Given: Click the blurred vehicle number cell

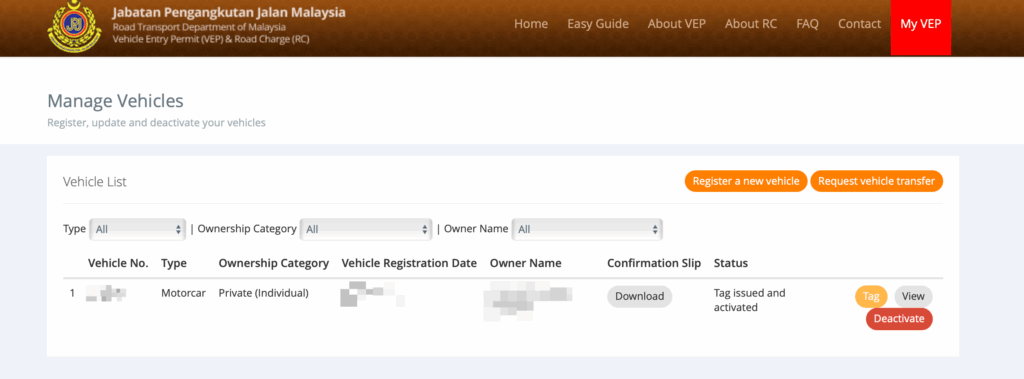Looking at the screenshot, I should (106, 293).
